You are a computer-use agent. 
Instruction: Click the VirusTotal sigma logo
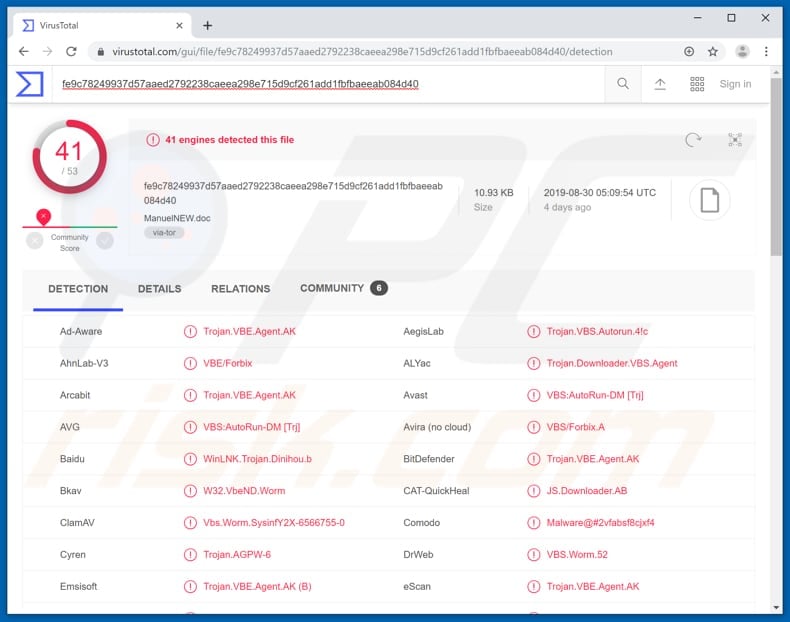(29, 84)
